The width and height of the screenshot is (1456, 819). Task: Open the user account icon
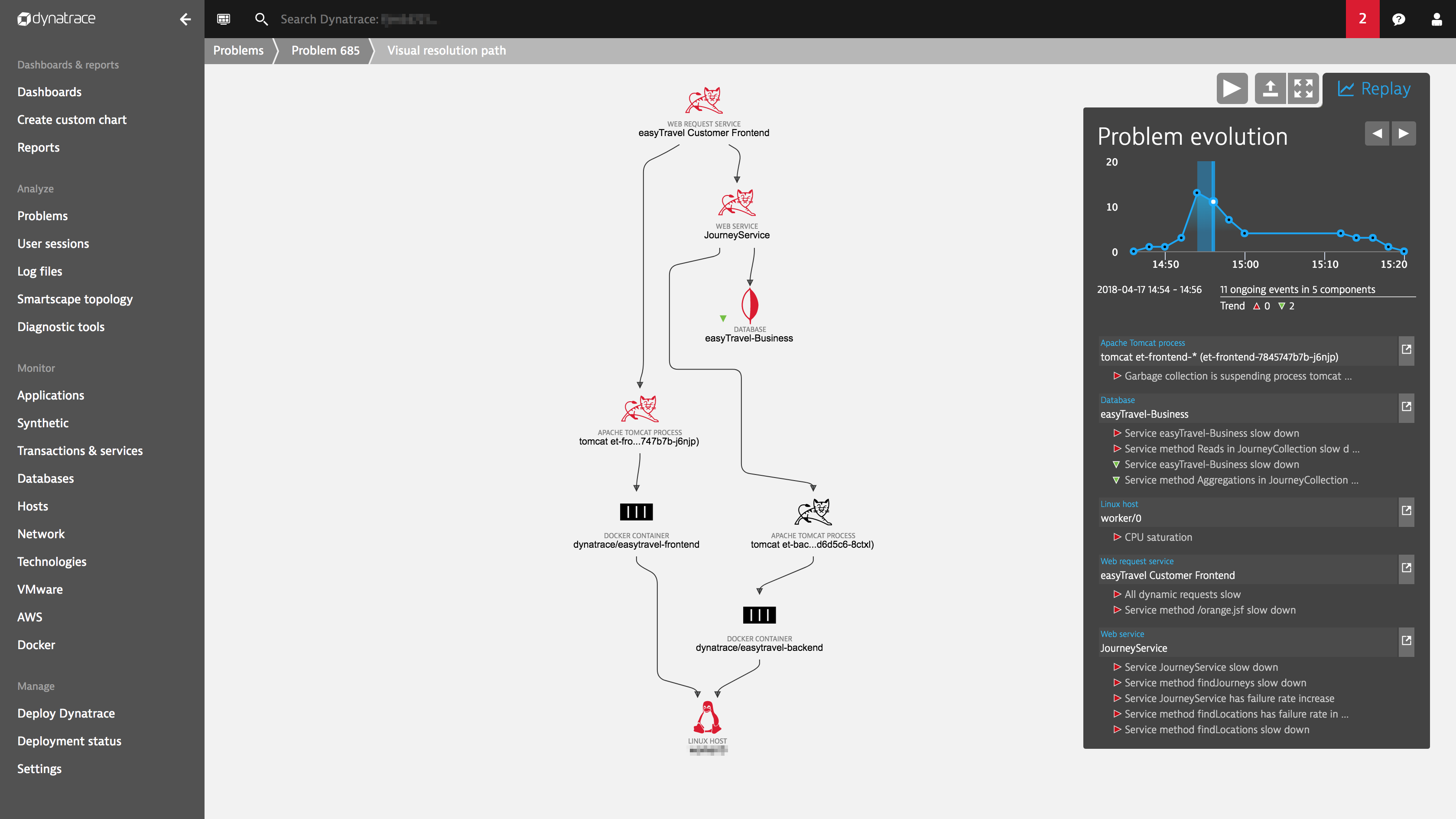click(x=1436, y=19)
